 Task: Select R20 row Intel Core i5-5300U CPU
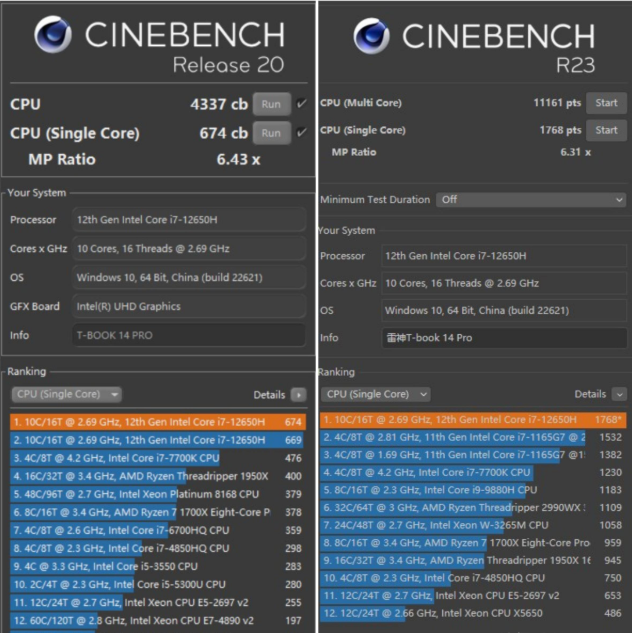click(x=158, y=585)
